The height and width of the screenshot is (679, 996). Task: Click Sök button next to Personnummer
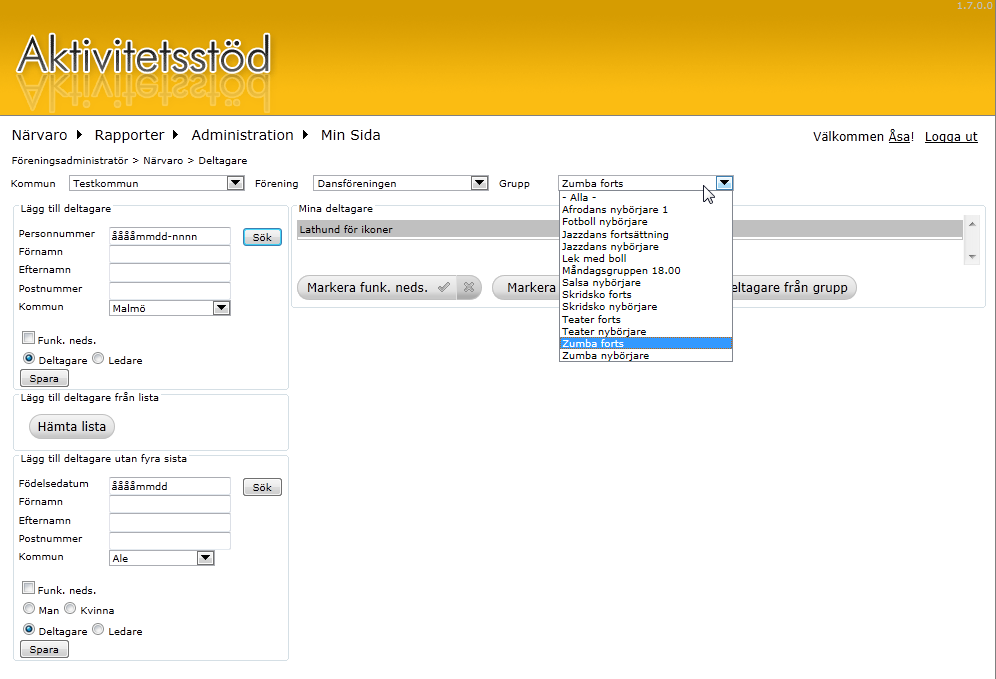click(262, 237)
